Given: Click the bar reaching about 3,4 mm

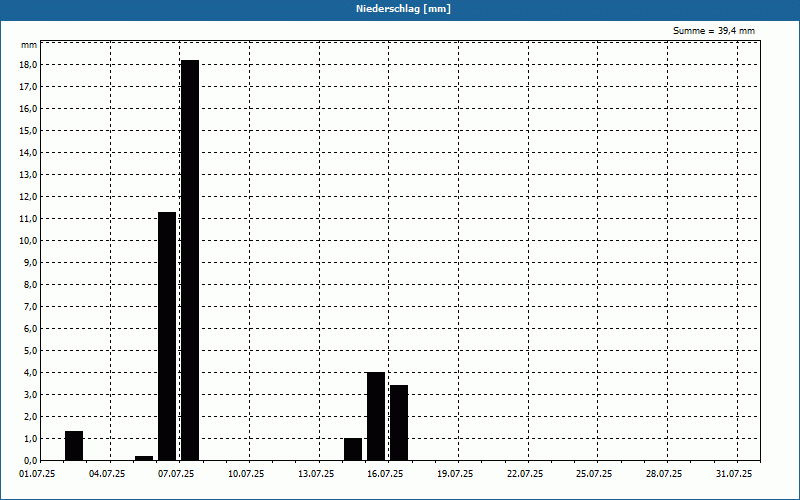Looking at the screenshot, I should (x=399, y=423).
